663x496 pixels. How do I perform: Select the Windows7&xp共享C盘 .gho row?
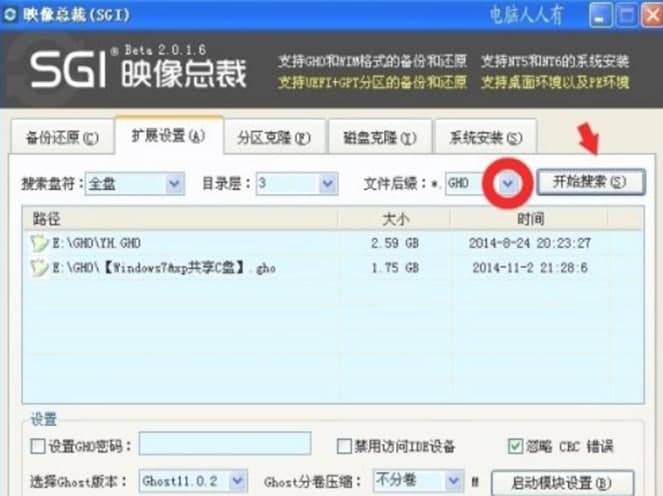pyautogui.click(x=333, y=268)
